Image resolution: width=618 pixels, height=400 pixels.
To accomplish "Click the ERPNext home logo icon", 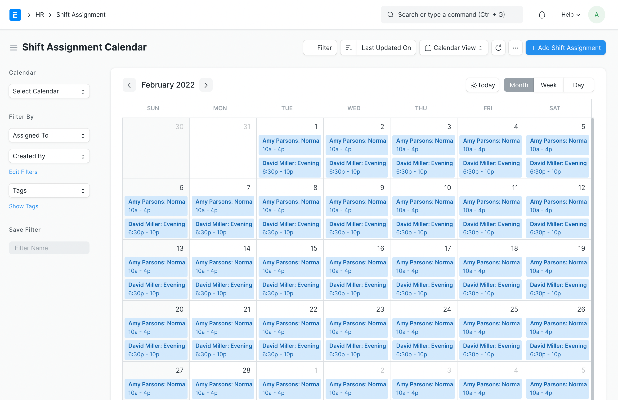I will pos(15,15).
